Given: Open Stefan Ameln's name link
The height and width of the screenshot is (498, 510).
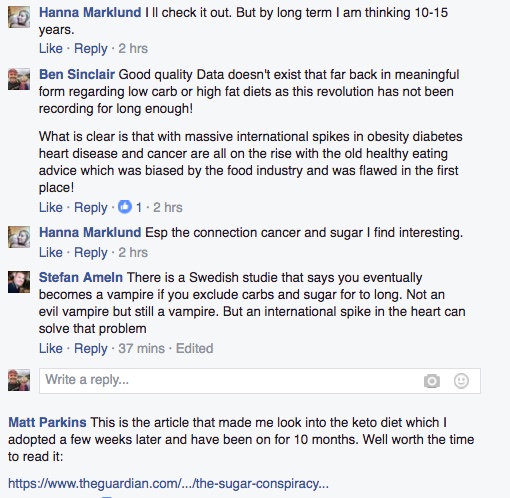Looking at the screenshot, I should pyautogui.click(x=81, y=277).
